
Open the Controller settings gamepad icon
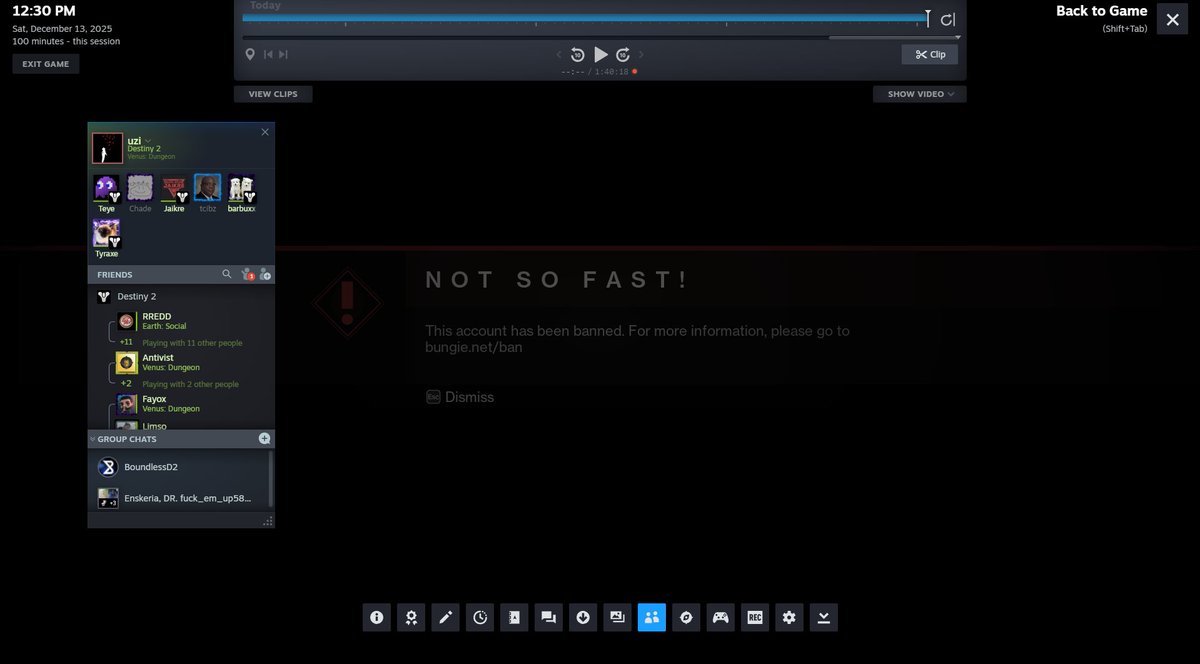(720, 617)
